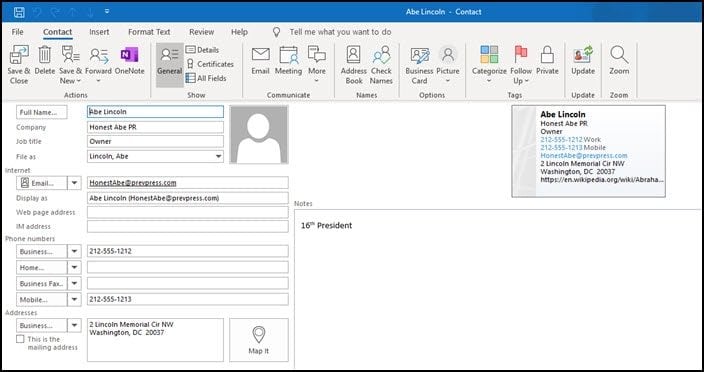Open the File tab
704x372 pixels.
point(18,32)
